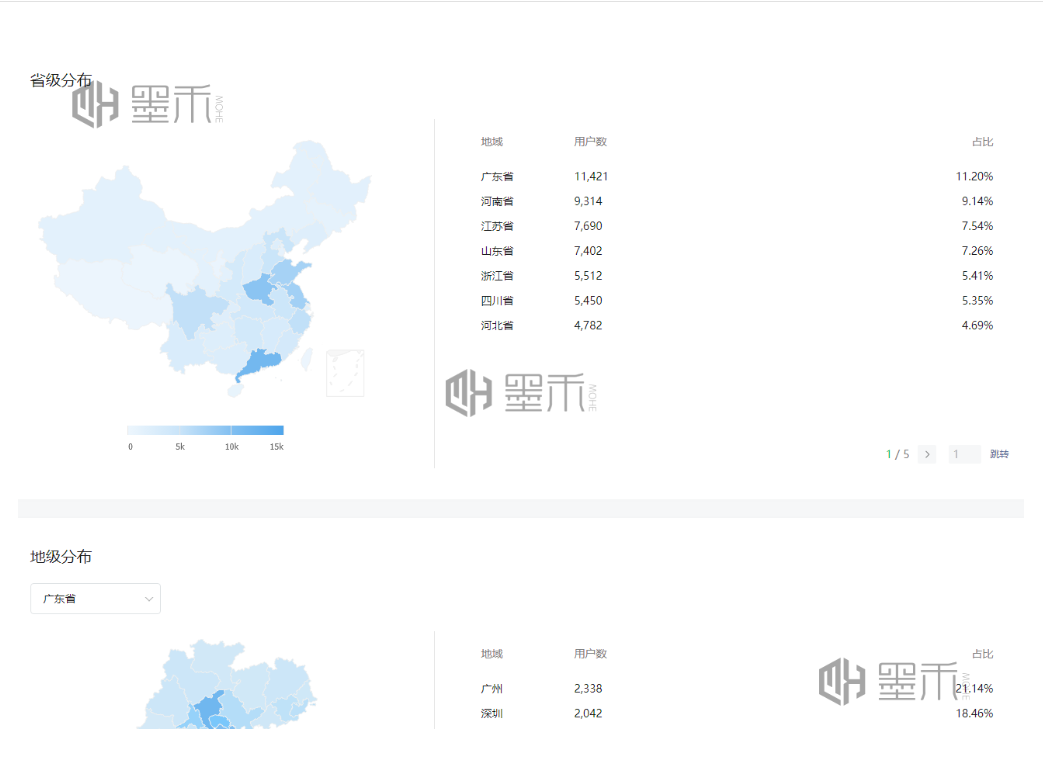Click the 5k label on map legend
Image resolution: width=1043 pixels, height=783 pixels.
[180, 447]
